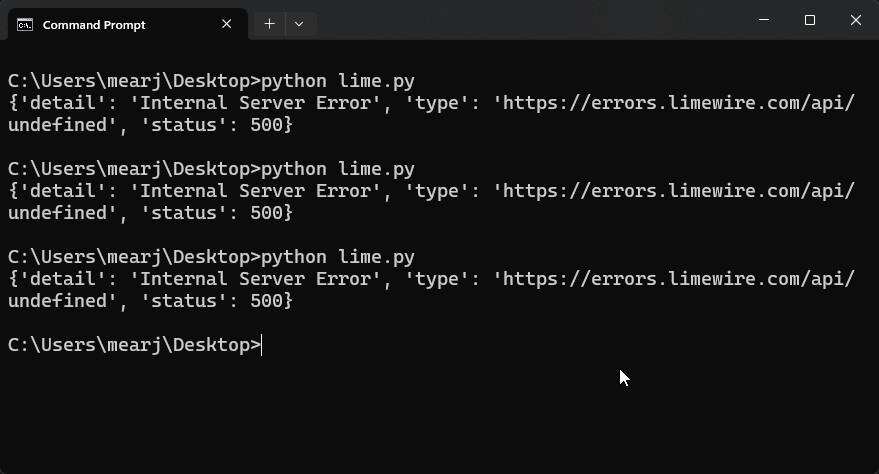879x474 pixels.
Task: Maximize the terminal window
Action: (810, 20)
